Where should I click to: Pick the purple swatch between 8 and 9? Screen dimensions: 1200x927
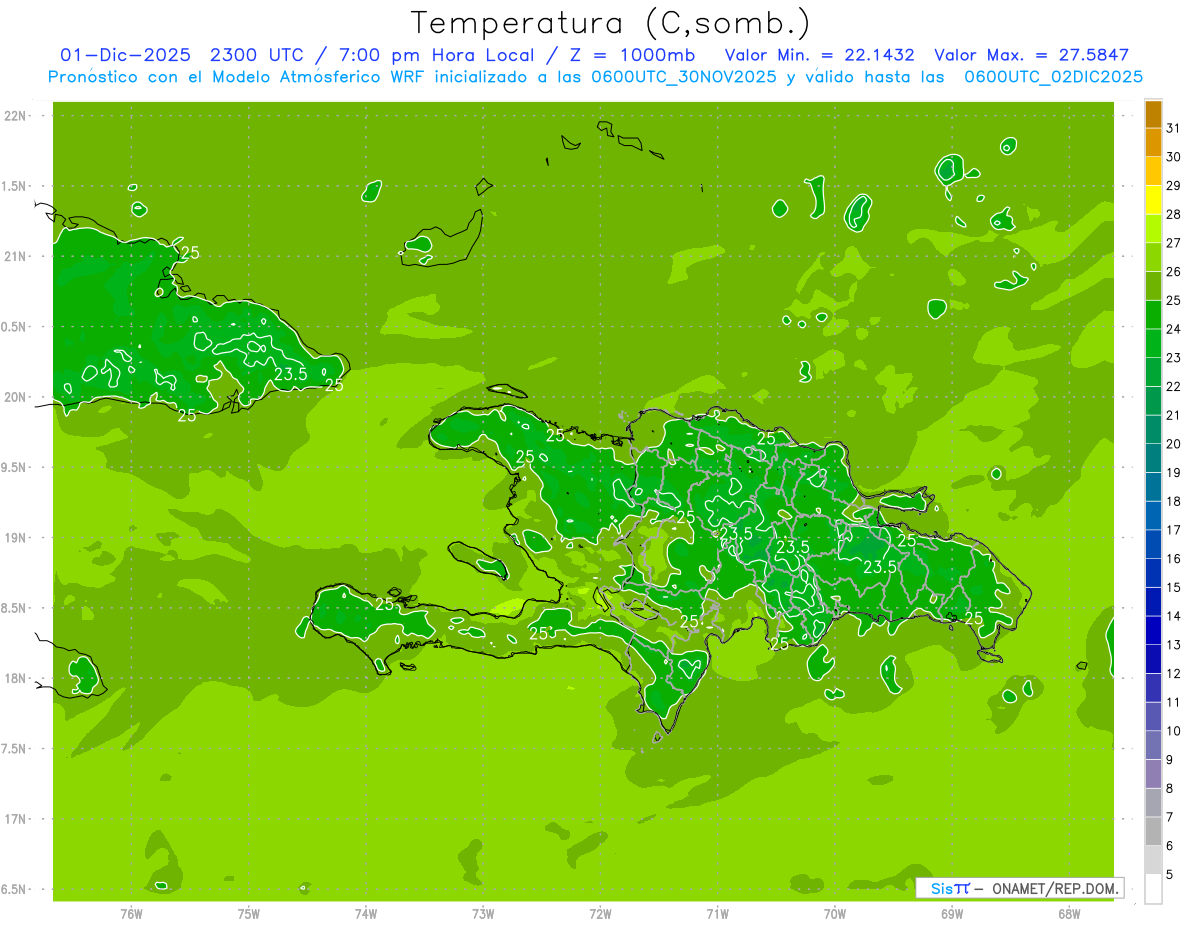click(1153, 774)
